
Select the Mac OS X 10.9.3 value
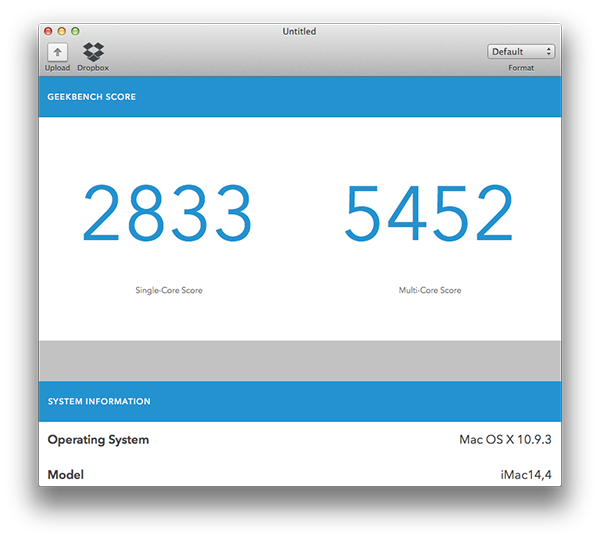(x=505, y=439)
